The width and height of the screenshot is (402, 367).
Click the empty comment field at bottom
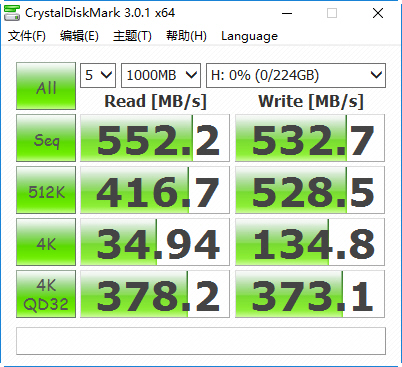[x=201, y=341]
